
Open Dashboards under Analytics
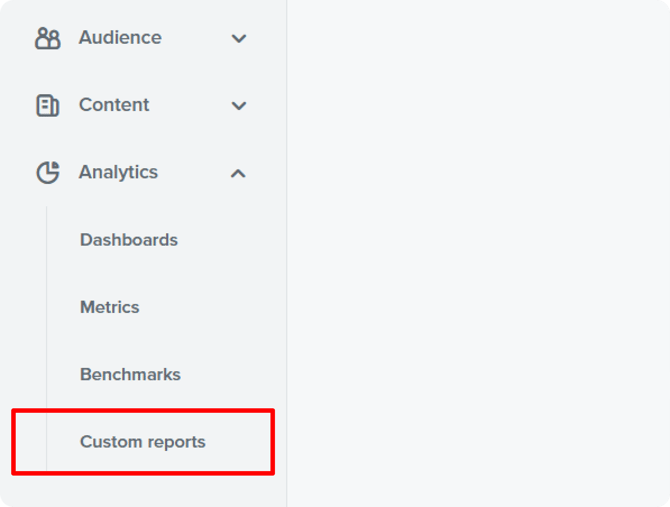coord(129,240)
